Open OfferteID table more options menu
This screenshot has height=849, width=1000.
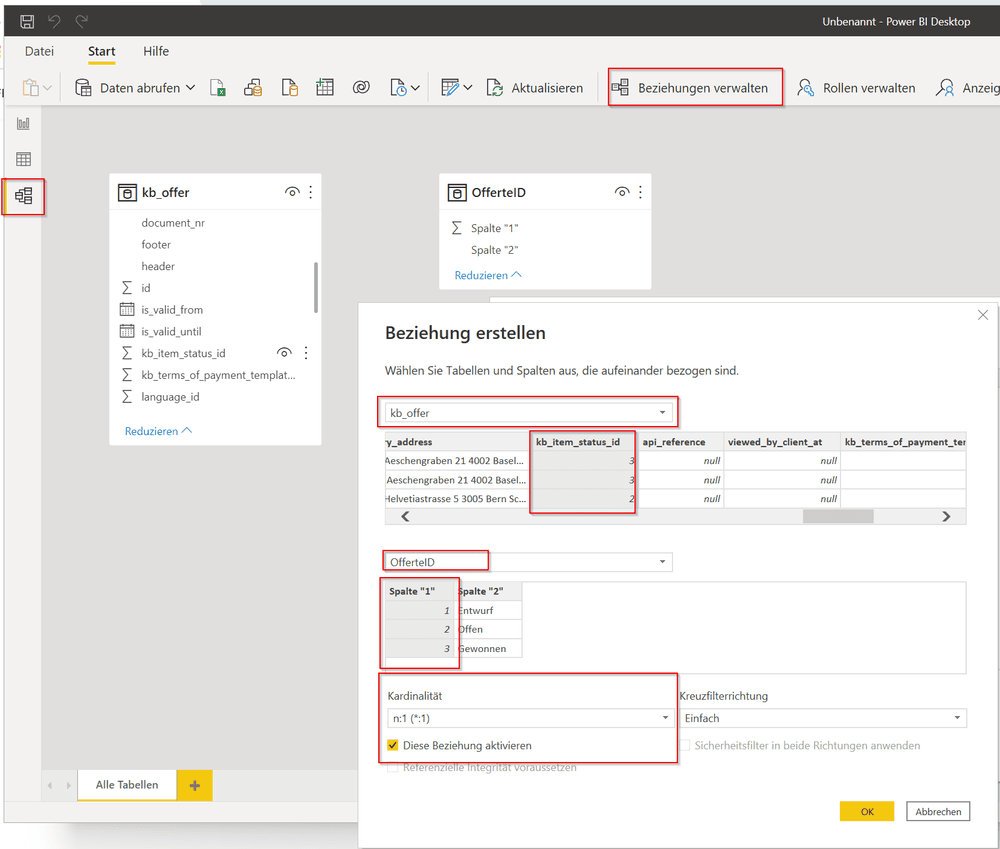pos(640,192)
